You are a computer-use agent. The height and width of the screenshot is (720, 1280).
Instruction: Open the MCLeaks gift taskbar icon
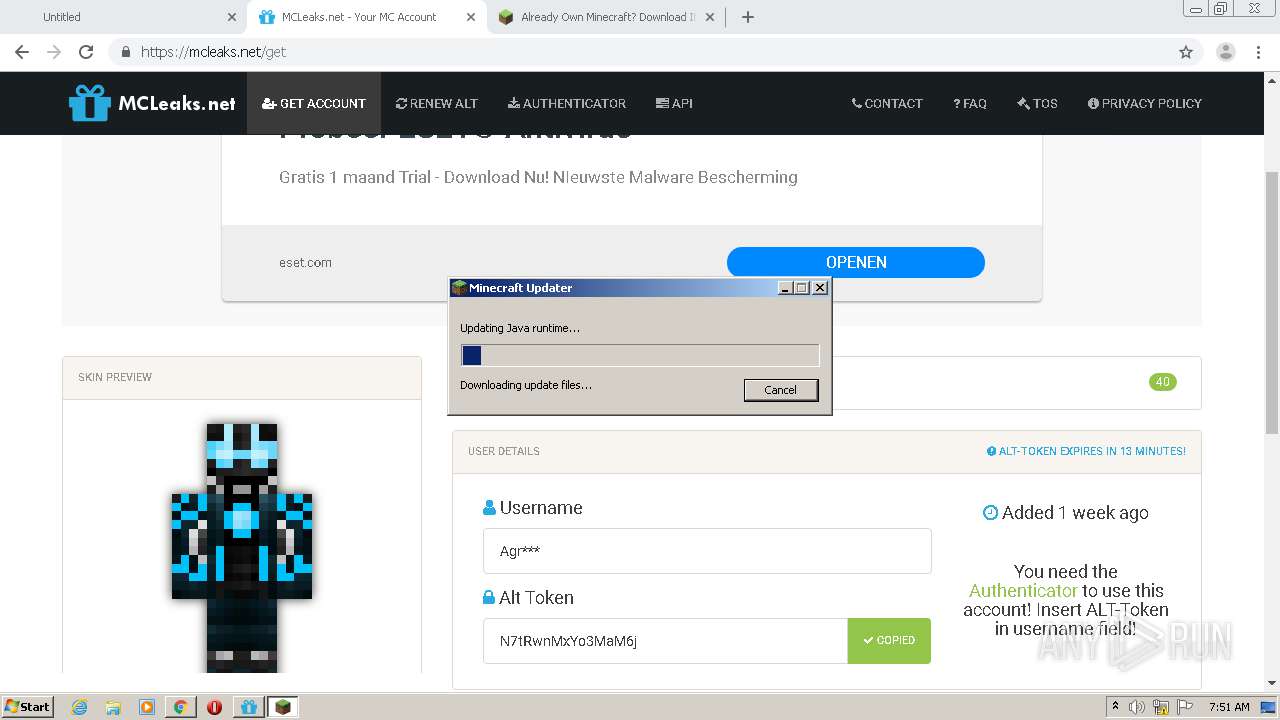coord(249,707)
